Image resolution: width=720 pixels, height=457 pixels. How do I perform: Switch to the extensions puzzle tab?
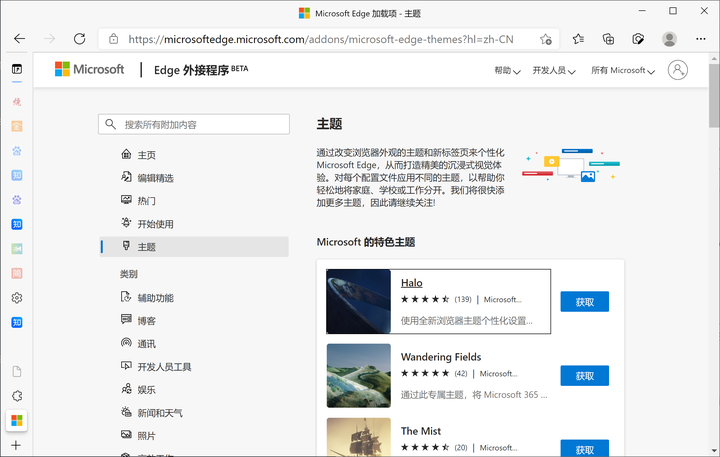[x=17, y=396]
